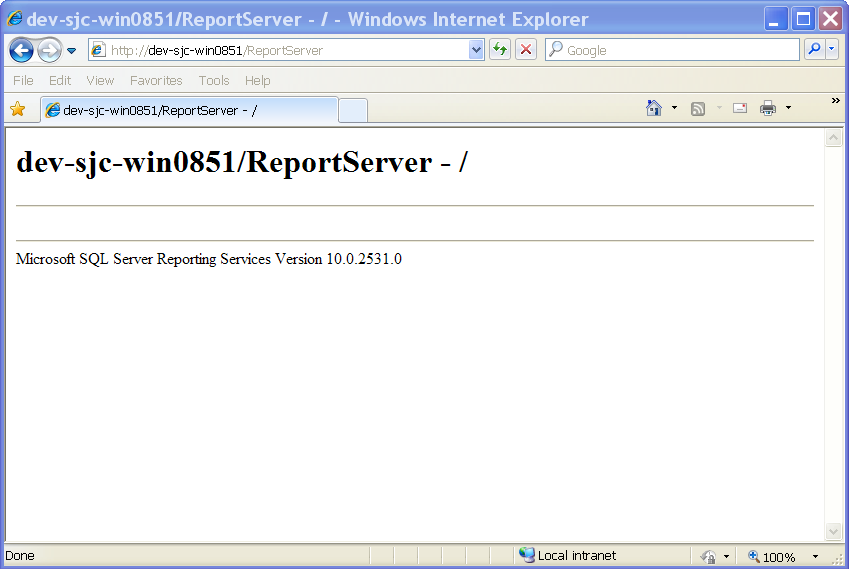The height and width of the screenshot is (569, 849).
Task: Select the dev-sjc-win0851/ReportServer tab
Action: (188, 110)
